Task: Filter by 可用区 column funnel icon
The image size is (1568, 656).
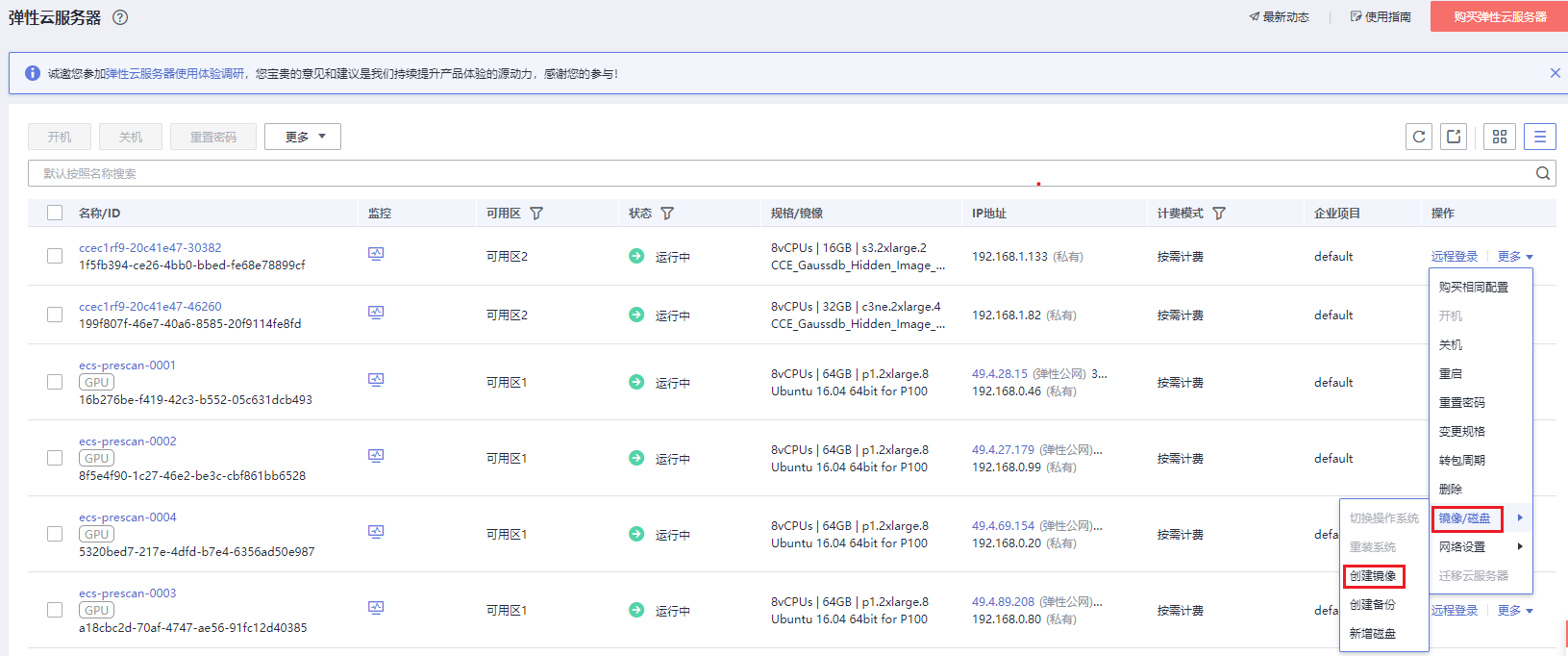Action: coord(536,214)
